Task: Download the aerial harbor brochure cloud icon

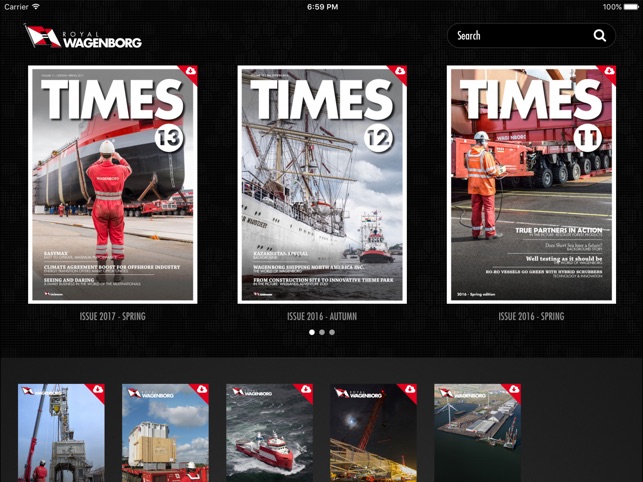Action: pyautogui.click(x=515, y=389)
